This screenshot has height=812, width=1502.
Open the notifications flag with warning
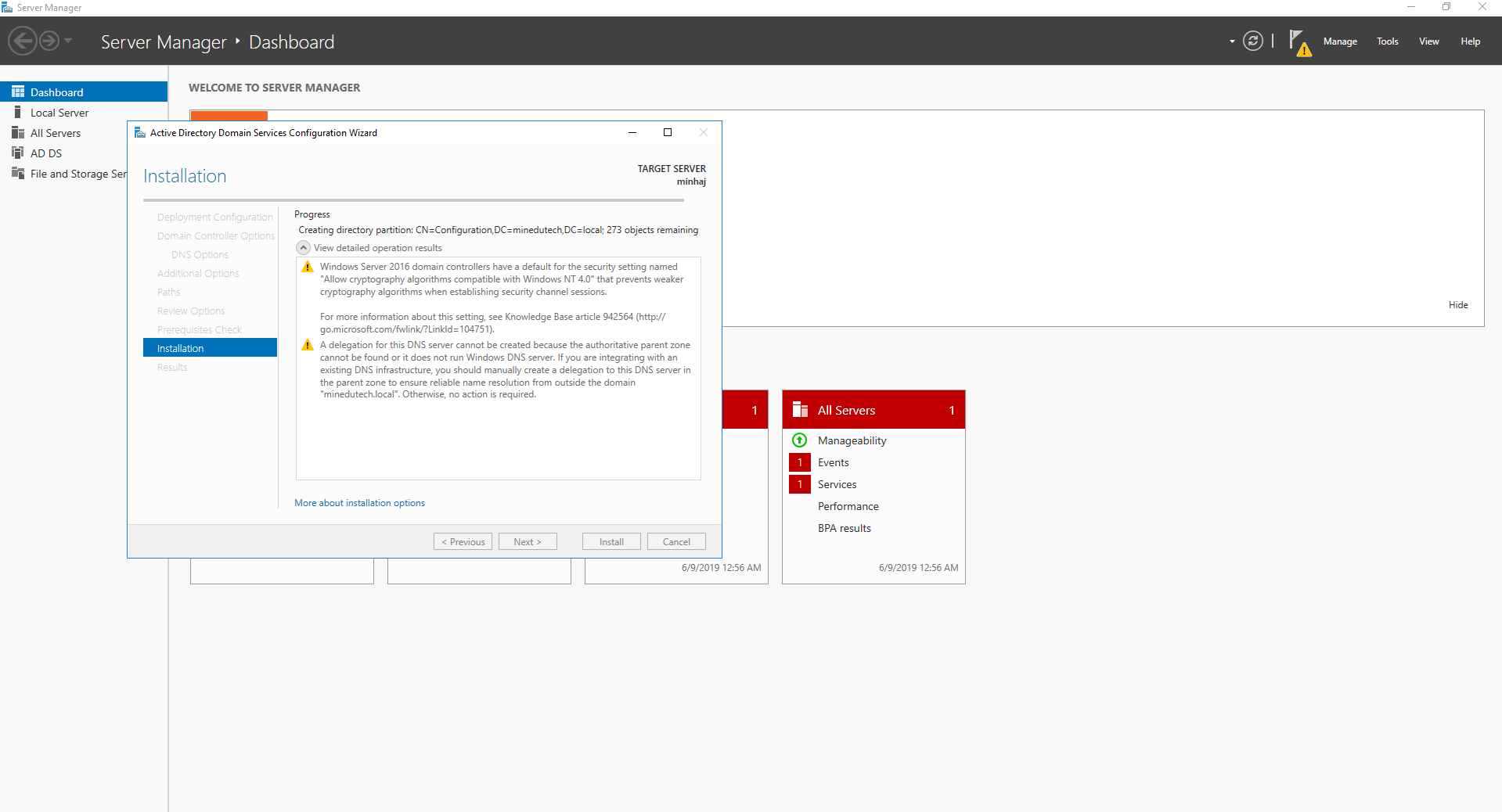tap(1298, 42)
